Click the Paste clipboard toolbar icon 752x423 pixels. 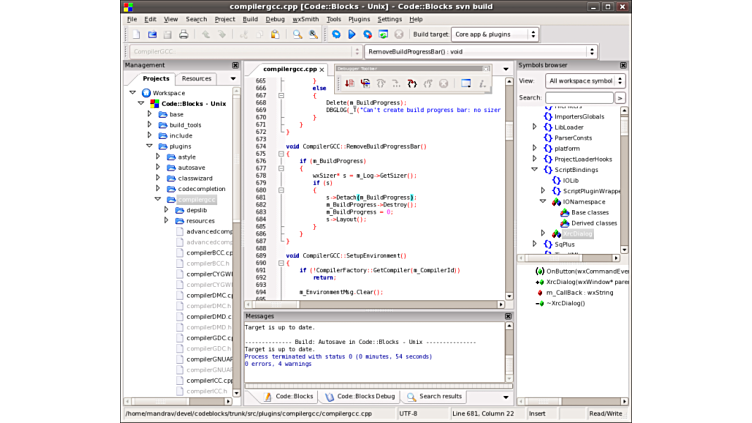(275, 34)
